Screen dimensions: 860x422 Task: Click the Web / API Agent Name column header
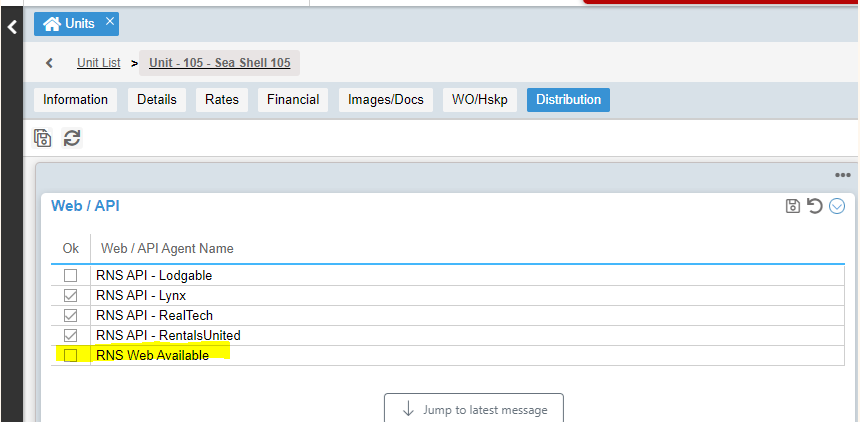(167, 249)
